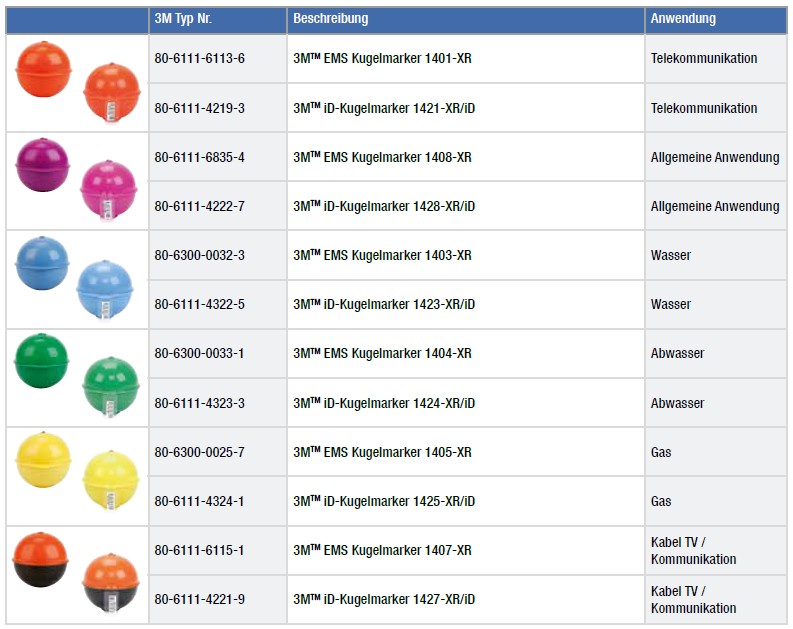Click the 'Beschreibung' column header
Image resolution: width=793 pixels, height=629 pixels.
(331, 19)
